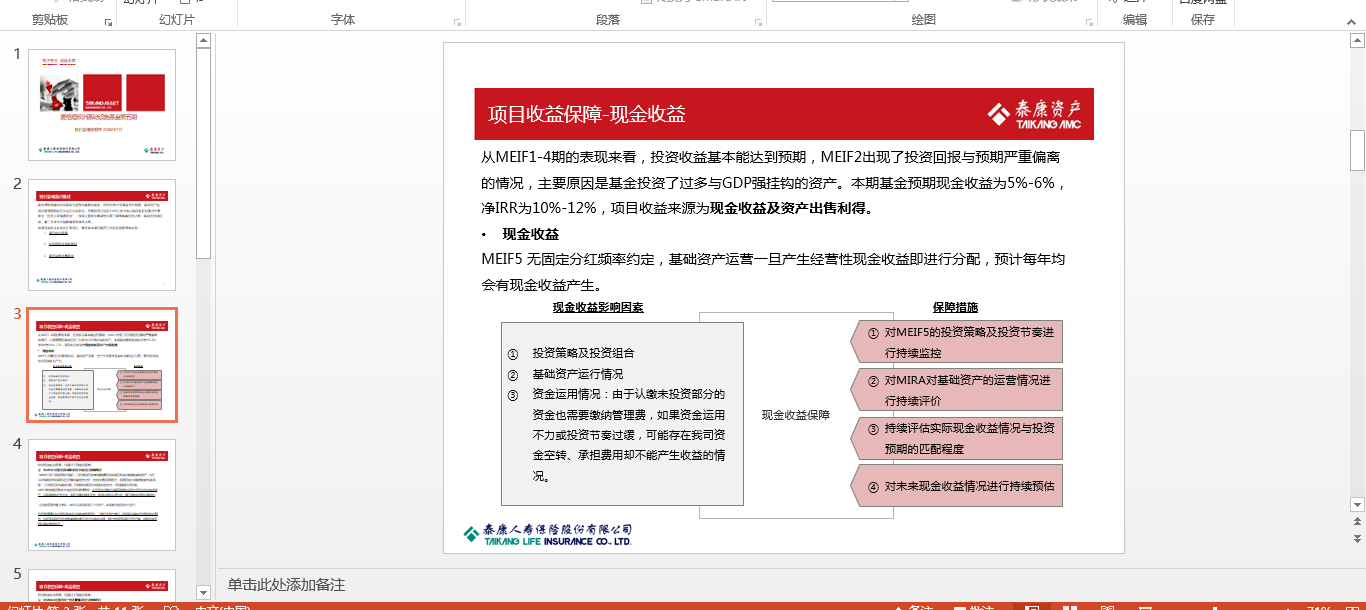Viewport: 1366px width, 610px height.
Task: Click the thumbnail pane scroll-up arrow
Action: click(204, 41)
